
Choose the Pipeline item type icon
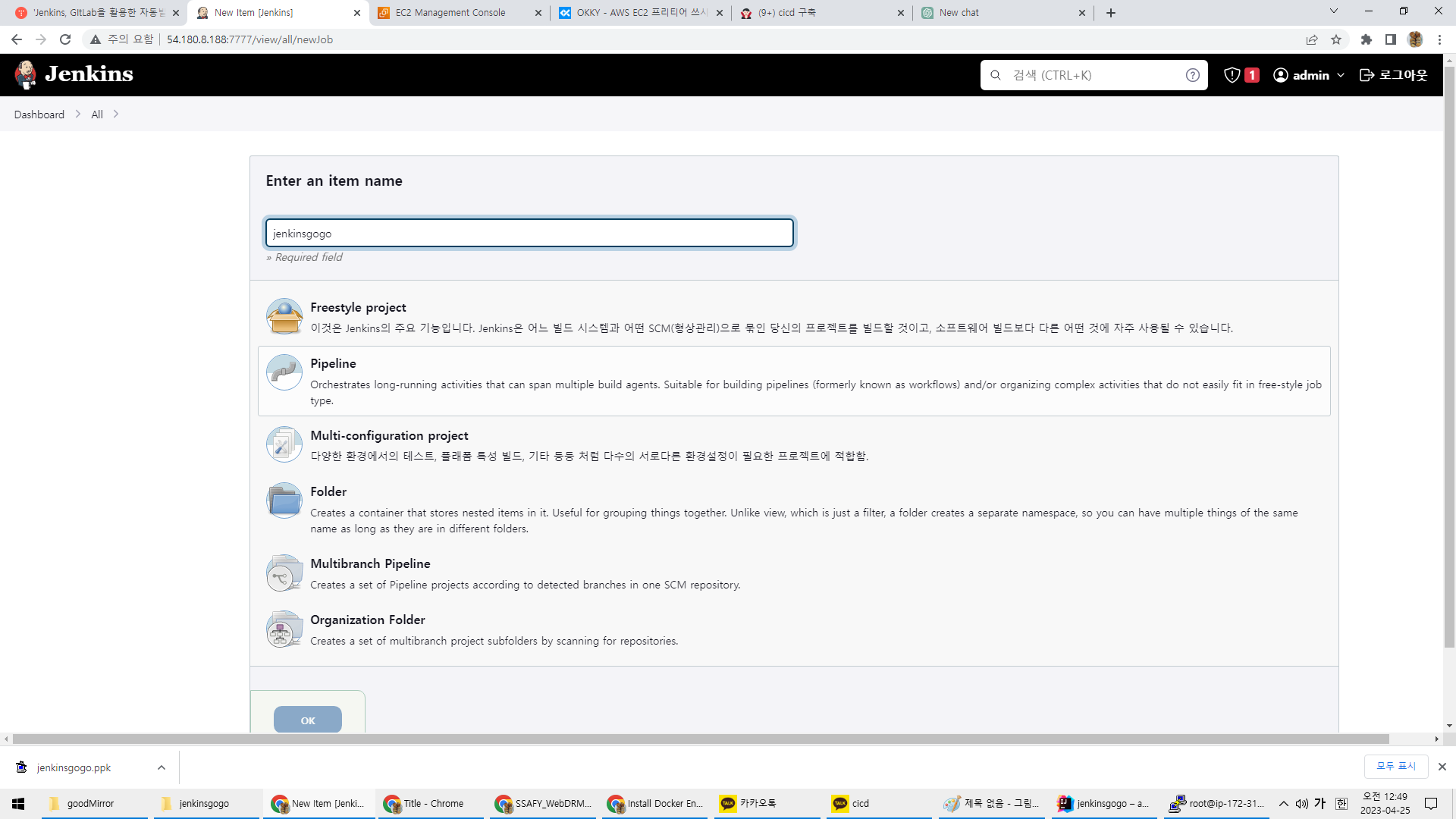tap(284, 372)
